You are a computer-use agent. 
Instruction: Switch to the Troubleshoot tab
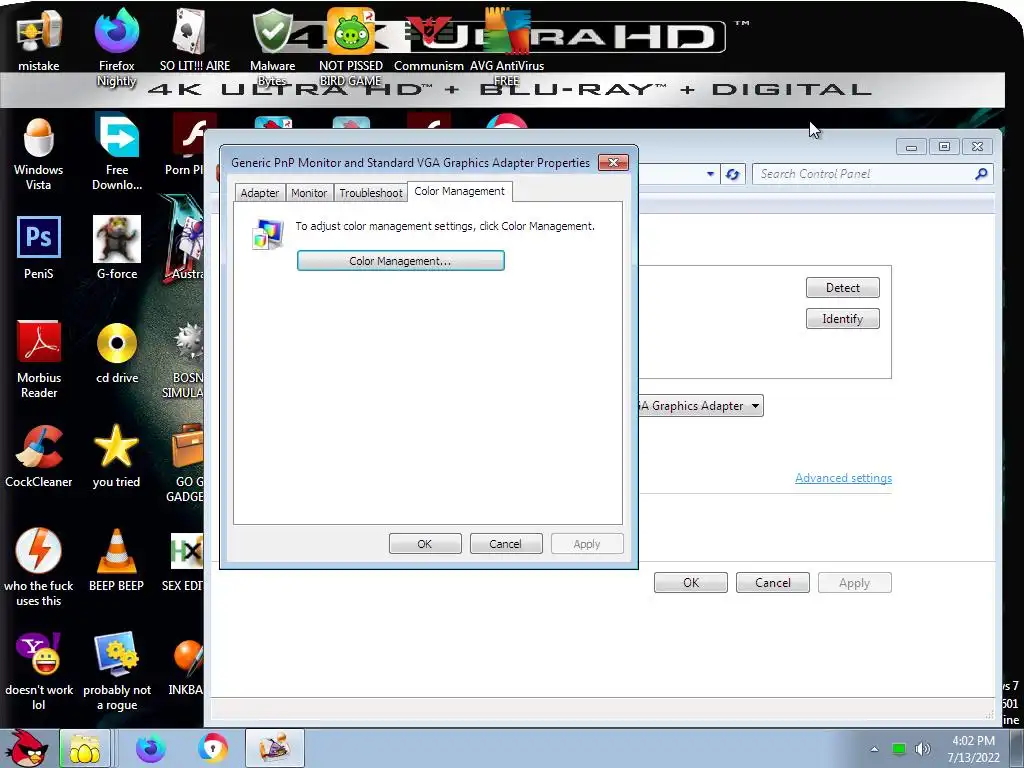point(371,193)
